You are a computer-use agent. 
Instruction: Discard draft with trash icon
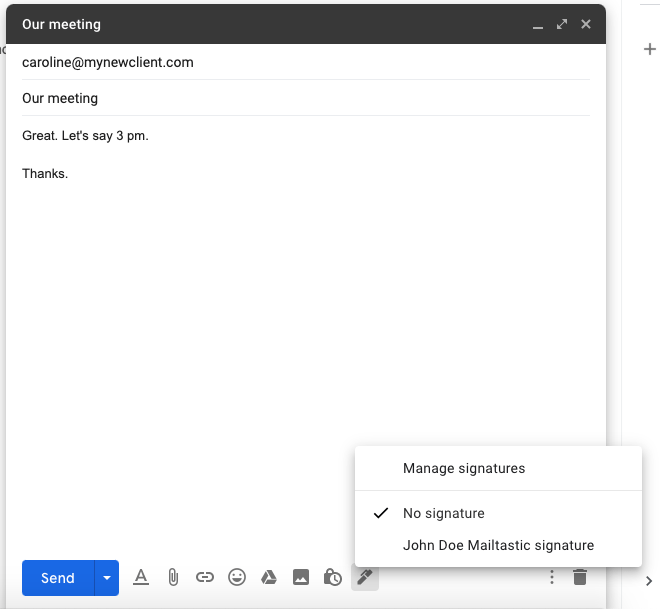coord(580,577)
